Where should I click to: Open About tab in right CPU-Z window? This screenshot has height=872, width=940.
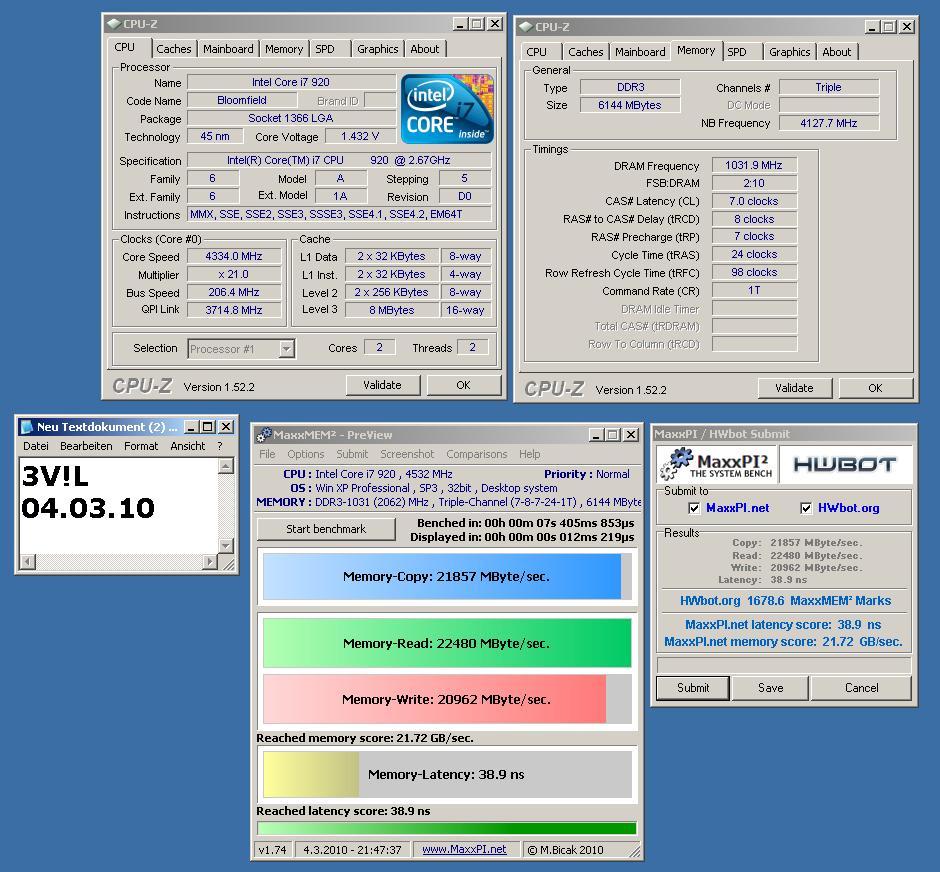(836, 52)
